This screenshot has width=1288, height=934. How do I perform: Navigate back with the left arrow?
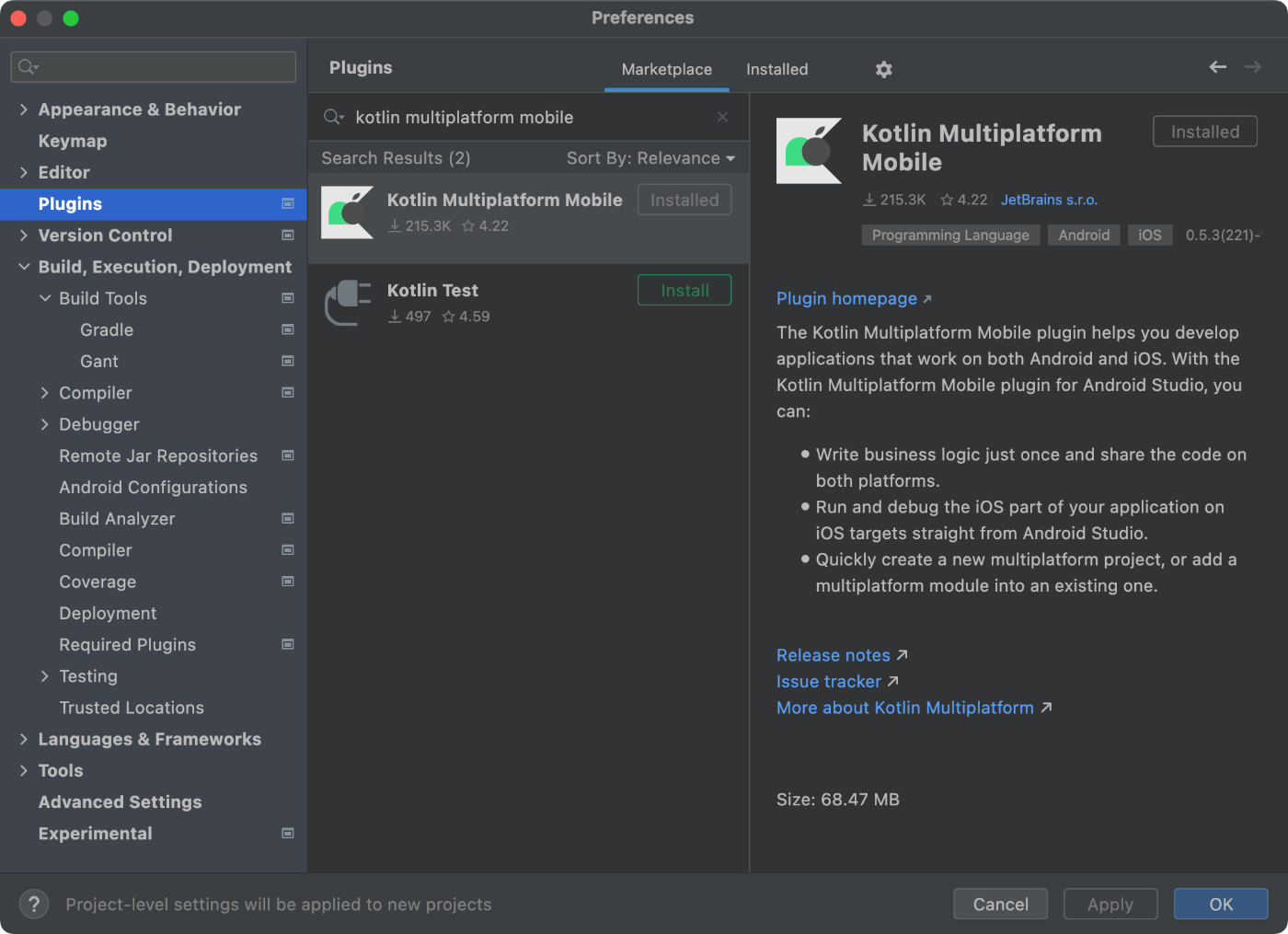click(x=1217, y=67)
